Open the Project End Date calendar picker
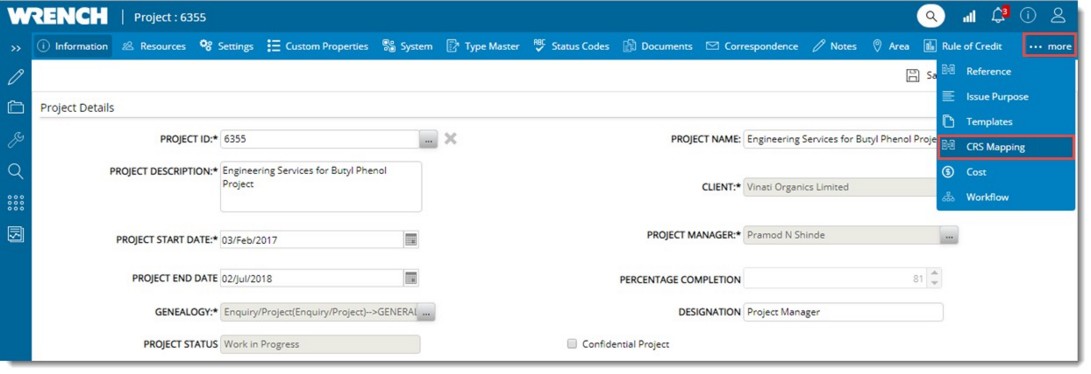This screenshot has width=1091, height=374. pyautogui.click(x=411, y=278)
